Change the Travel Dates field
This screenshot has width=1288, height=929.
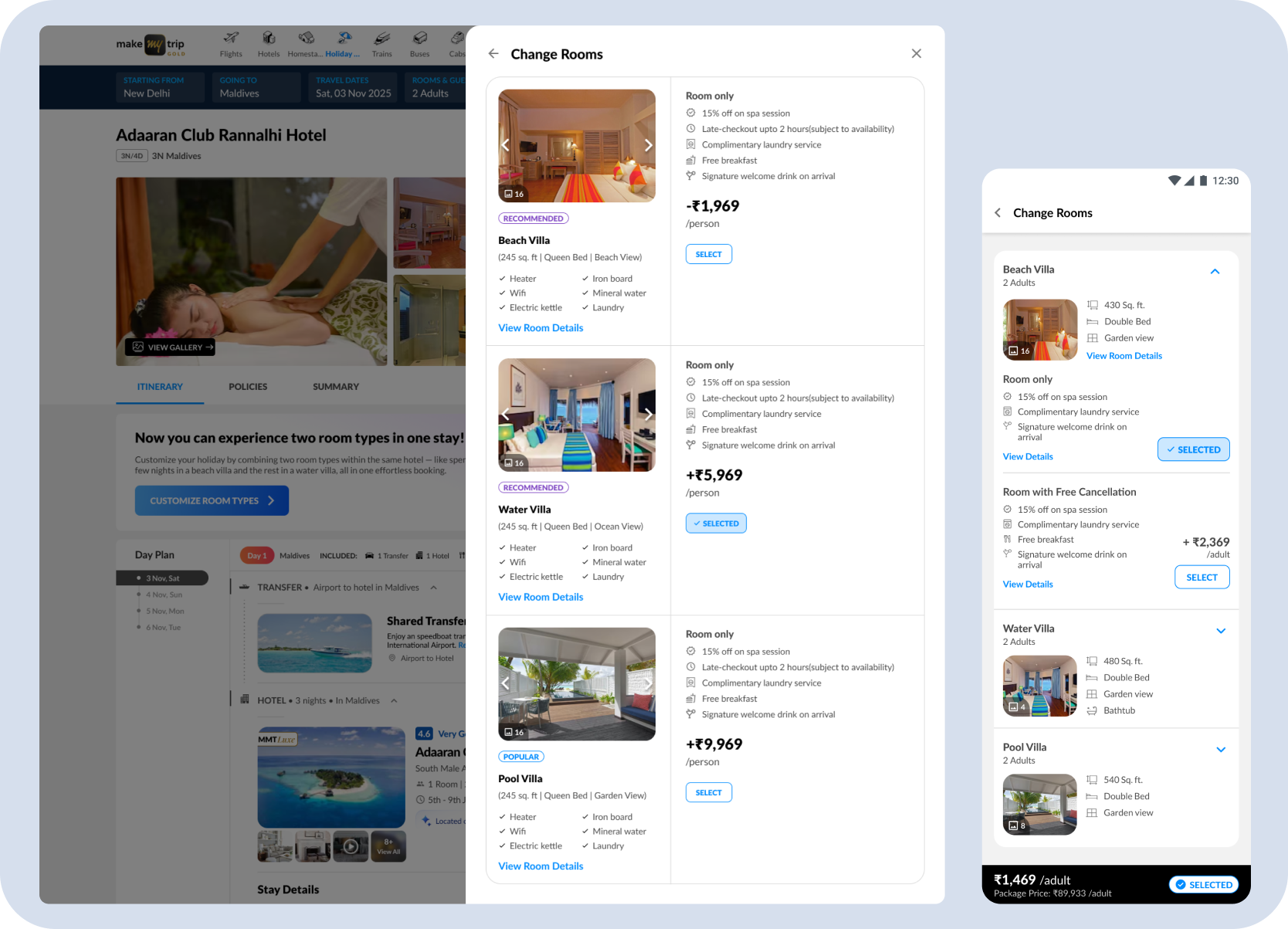tap(354, 87)
